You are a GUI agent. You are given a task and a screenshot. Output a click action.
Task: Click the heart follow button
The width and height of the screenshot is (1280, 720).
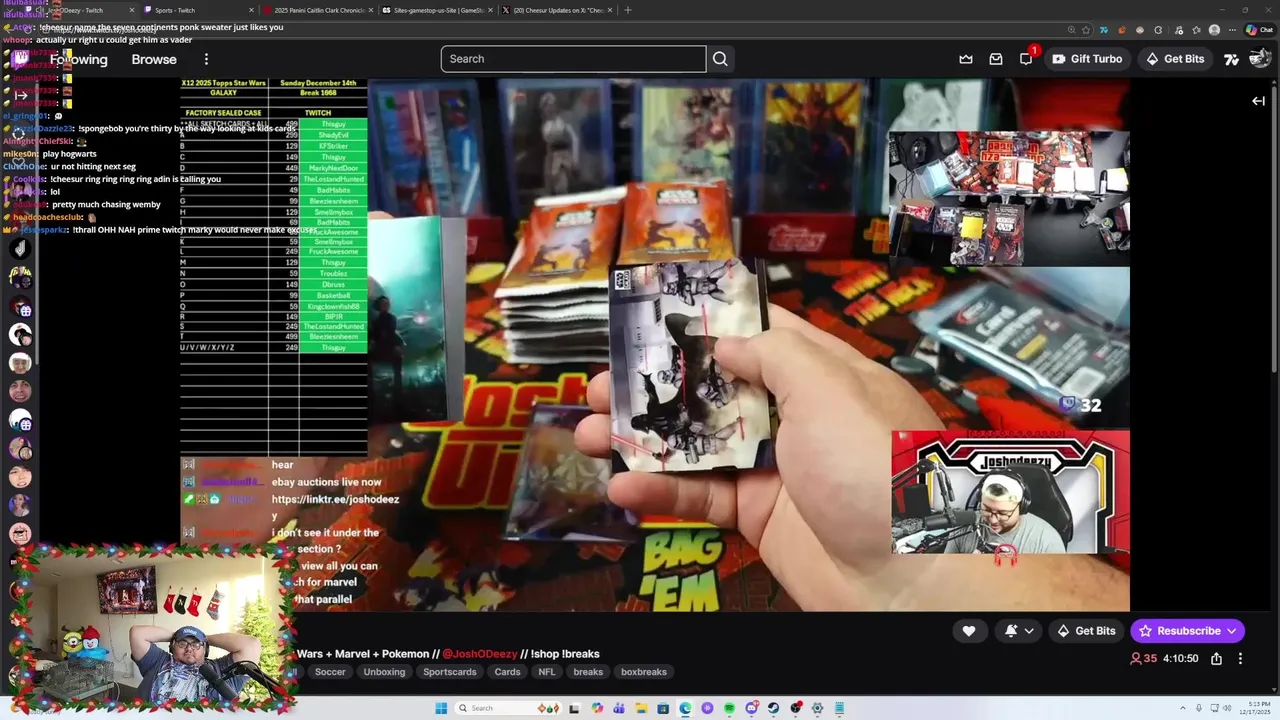[969, 631]
